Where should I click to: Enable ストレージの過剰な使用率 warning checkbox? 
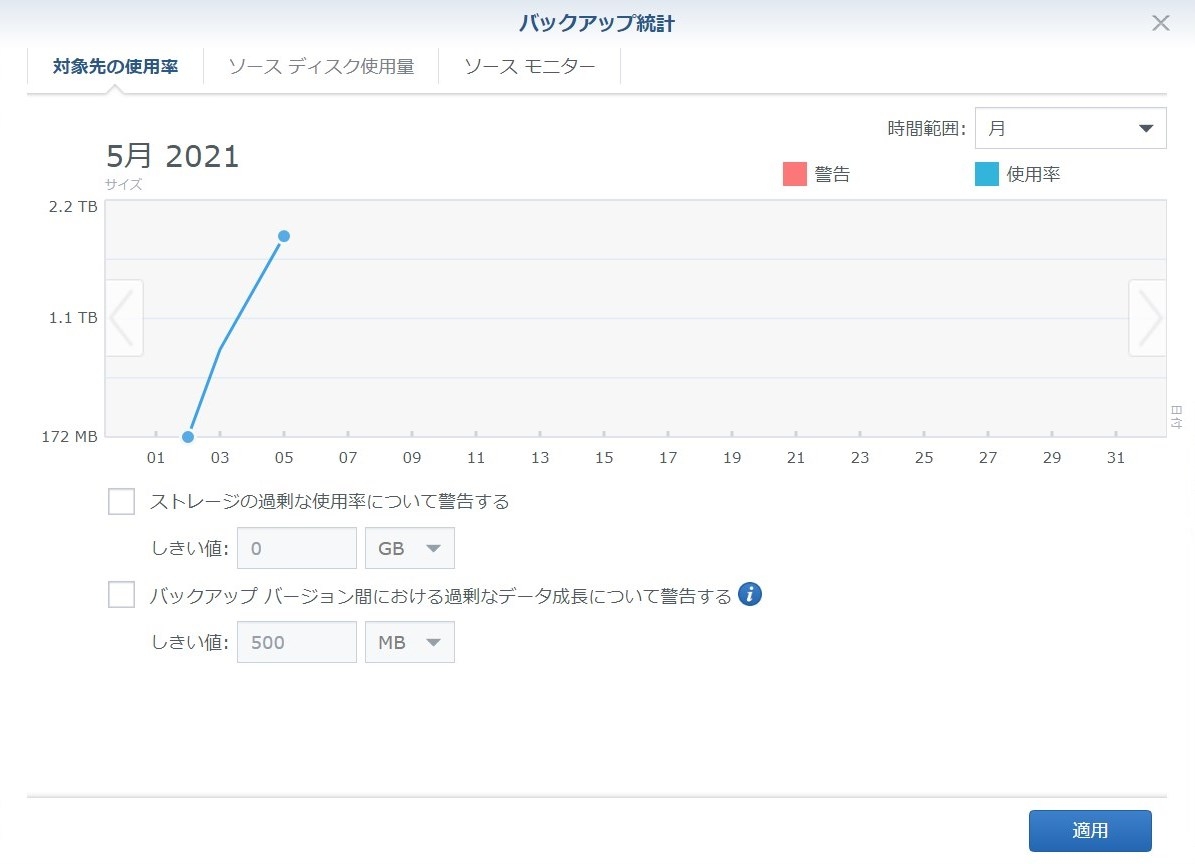tap(121, 501)
